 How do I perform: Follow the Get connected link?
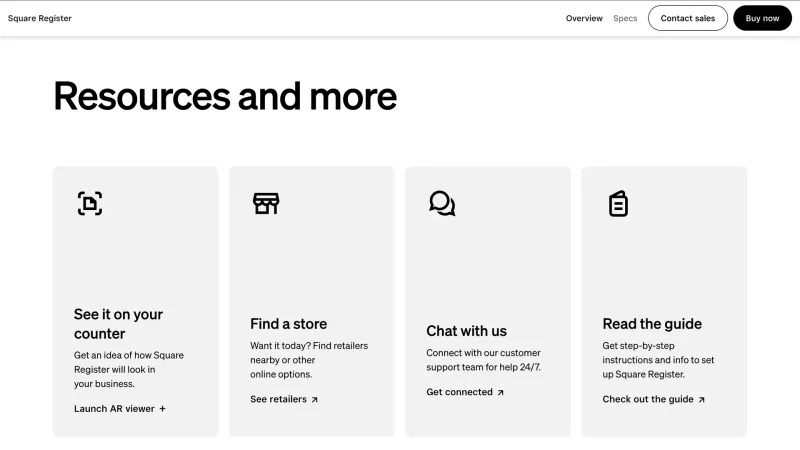[x=465, y=392]
